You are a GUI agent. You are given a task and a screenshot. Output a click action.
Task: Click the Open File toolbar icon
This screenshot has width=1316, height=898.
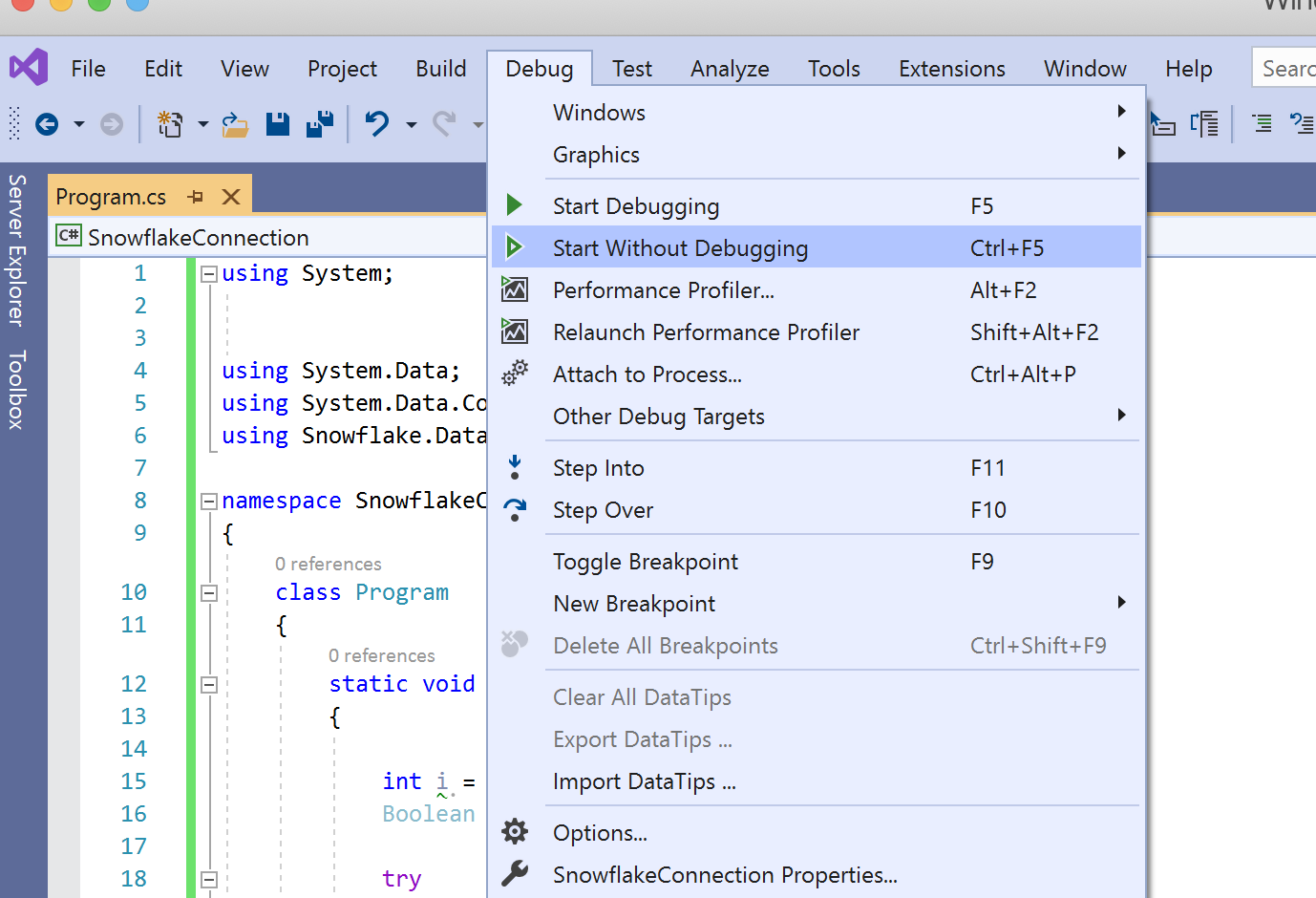[x=235, y=124]
